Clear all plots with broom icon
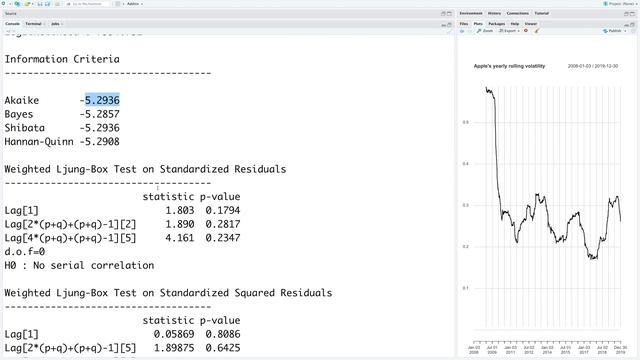This screenshot has width=640, height=360. tap(537, 31)
